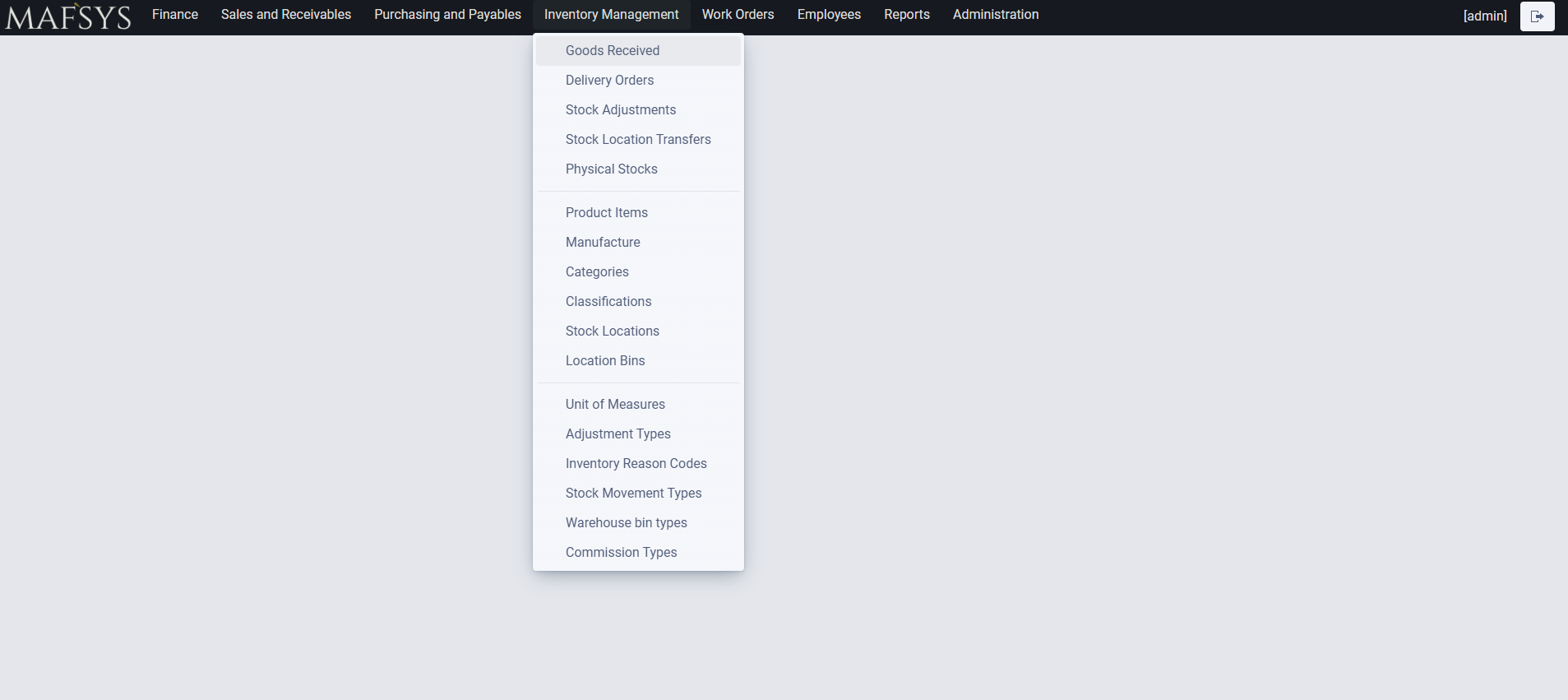
Task: Click the [admin] user label
Action: pyautogui.click(x=1484, y=16)
